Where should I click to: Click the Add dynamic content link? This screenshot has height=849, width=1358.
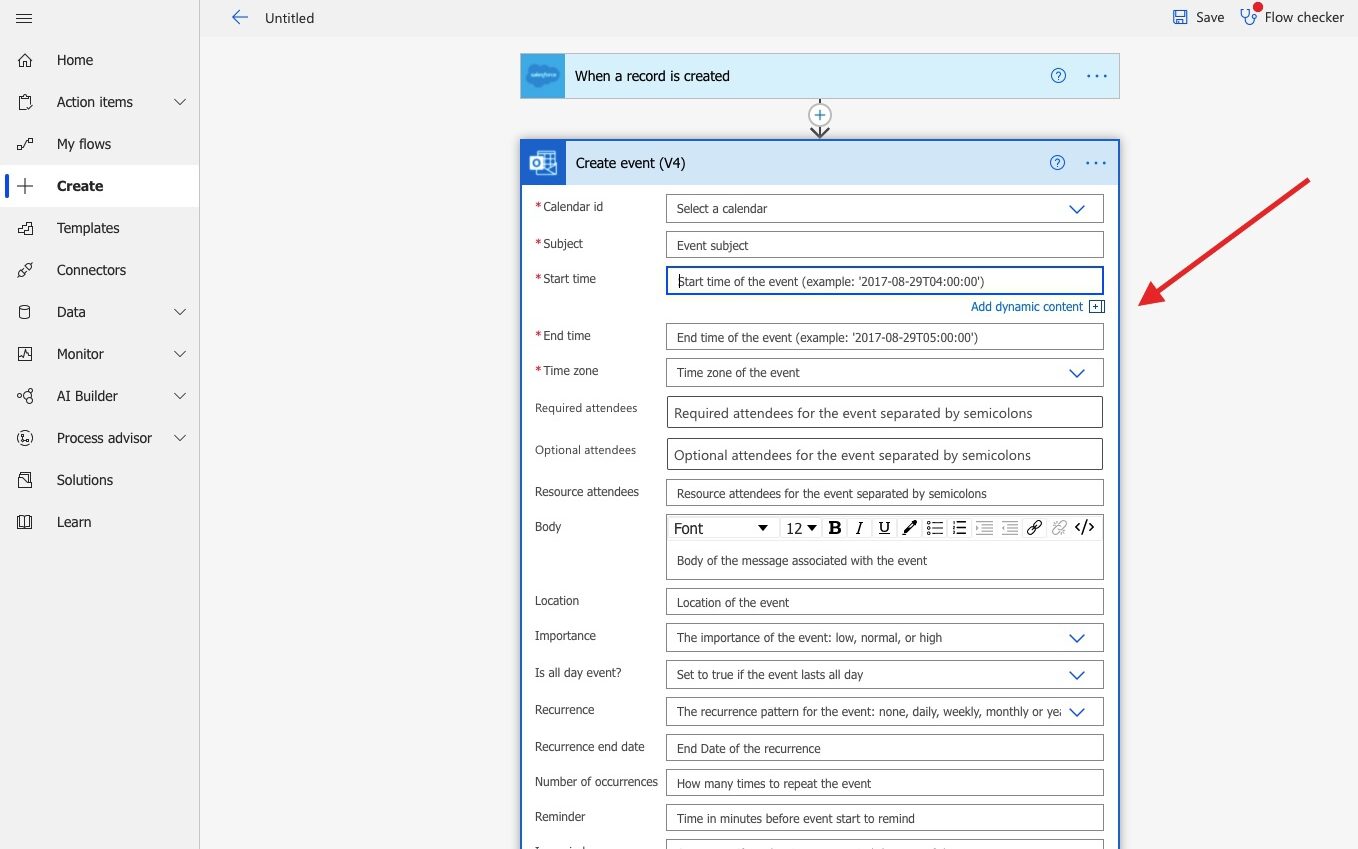coord(1027,307)
